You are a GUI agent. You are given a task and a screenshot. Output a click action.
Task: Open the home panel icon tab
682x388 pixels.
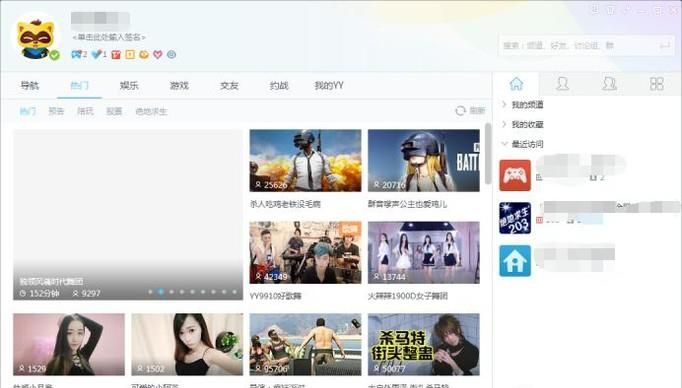coord(516,84)
